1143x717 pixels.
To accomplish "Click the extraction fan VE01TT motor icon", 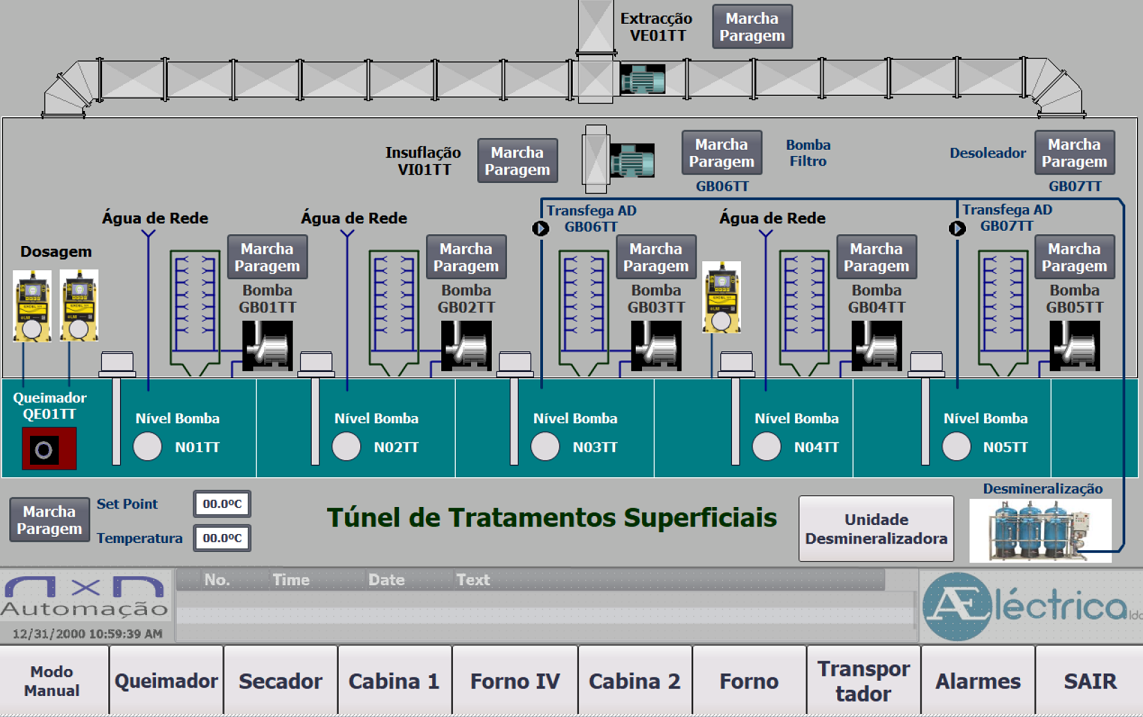I will point(642,79).
